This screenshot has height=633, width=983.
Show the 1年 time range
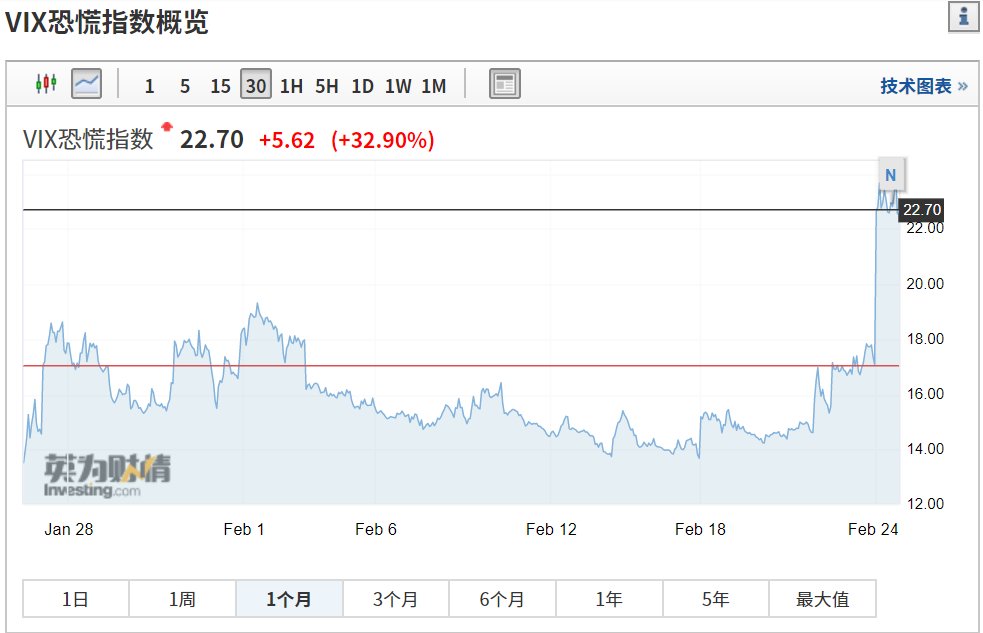click(x=608, y=599)
